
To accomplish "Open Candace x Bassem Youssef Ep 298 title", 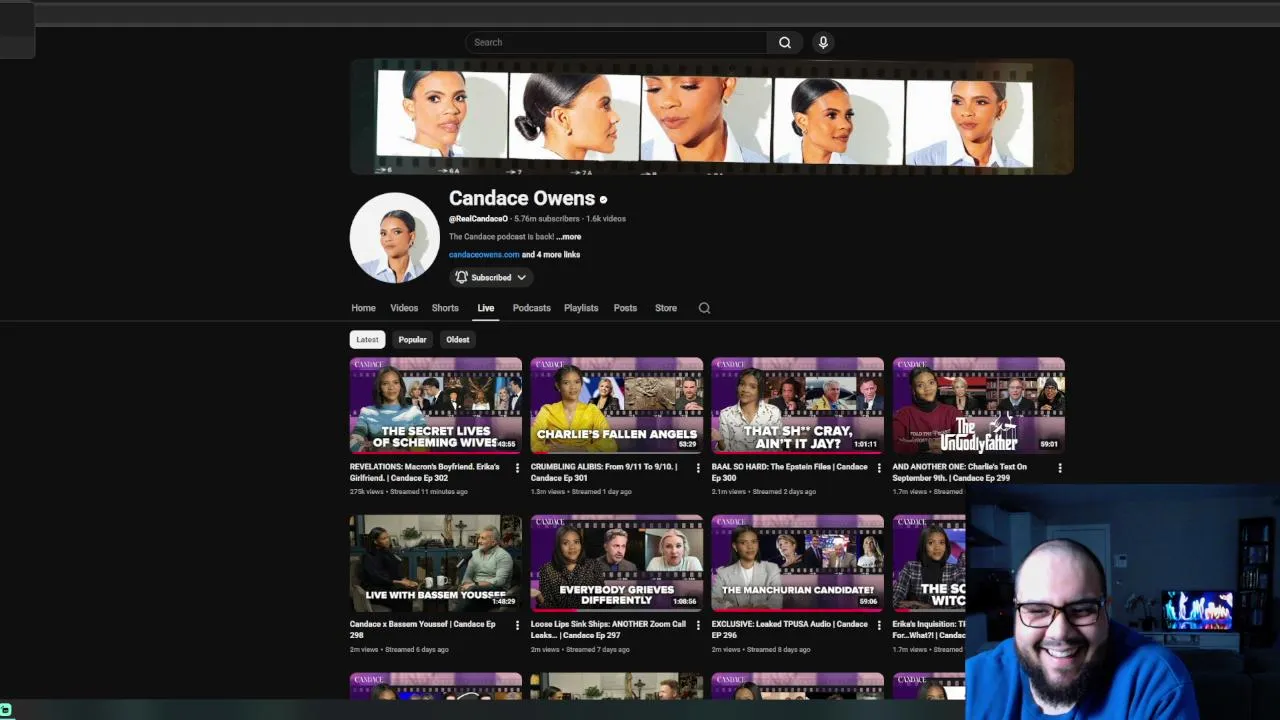I will tap(422, 630).
